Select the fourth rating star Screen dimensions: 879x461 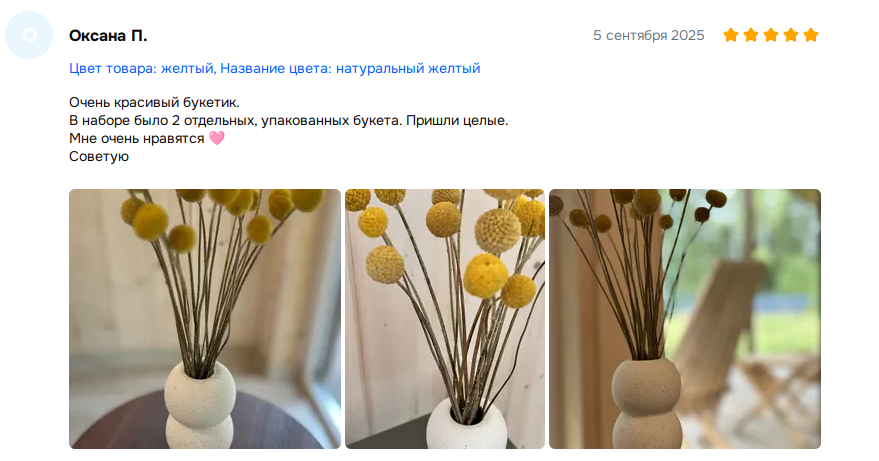click(x=791, y=35)
